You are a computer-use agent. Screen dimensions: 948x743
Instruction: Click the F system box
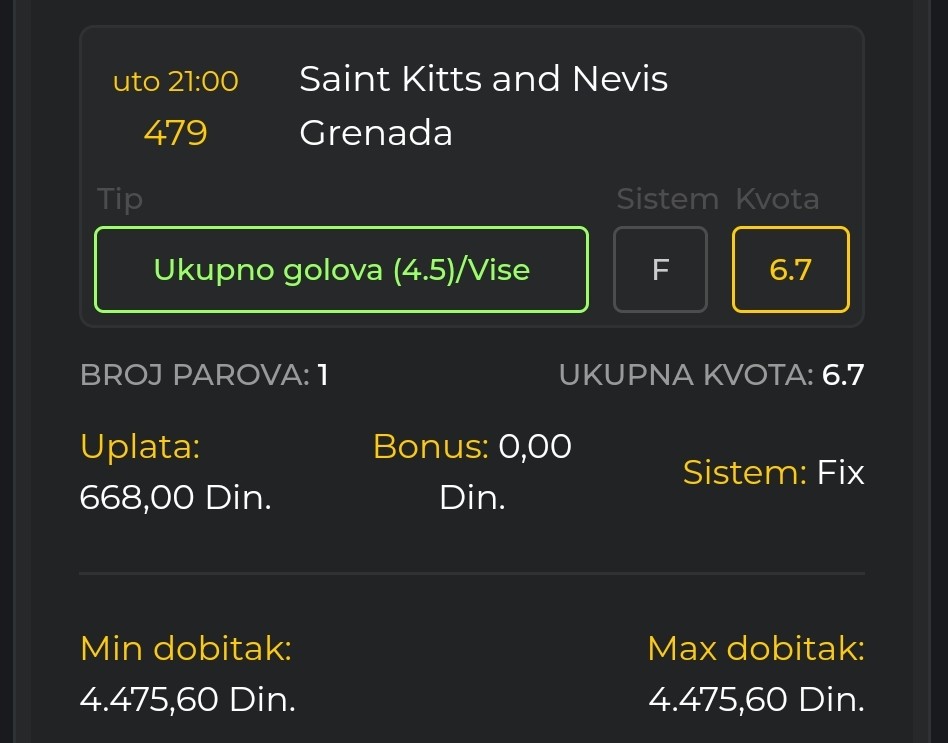(660, 270)
